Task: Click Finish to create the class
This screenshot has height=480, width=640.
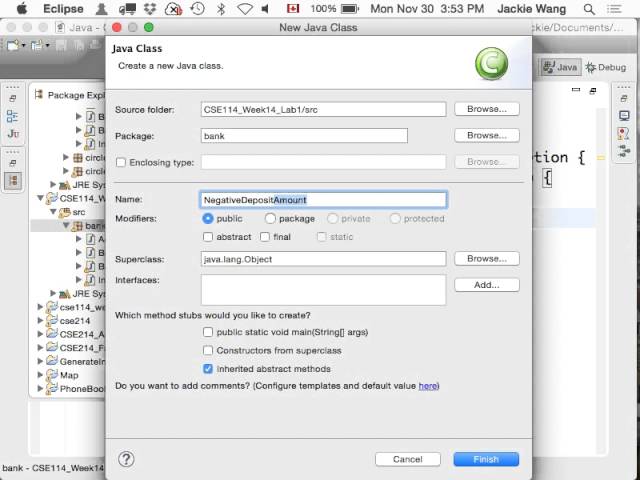Action: coord(486,459)
